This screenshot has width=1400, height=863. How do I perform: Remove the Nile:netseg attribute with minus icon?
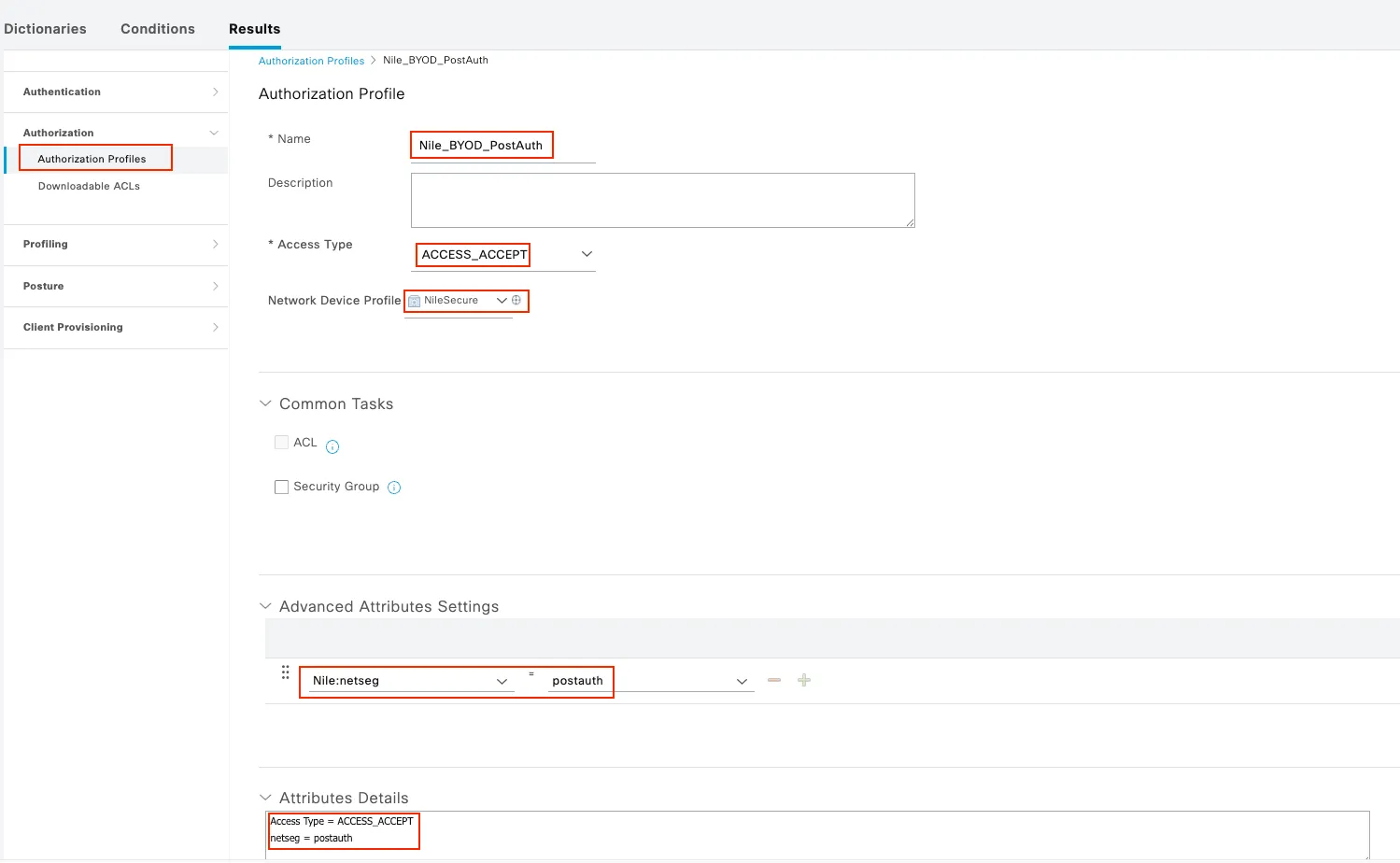coord(774,680)
